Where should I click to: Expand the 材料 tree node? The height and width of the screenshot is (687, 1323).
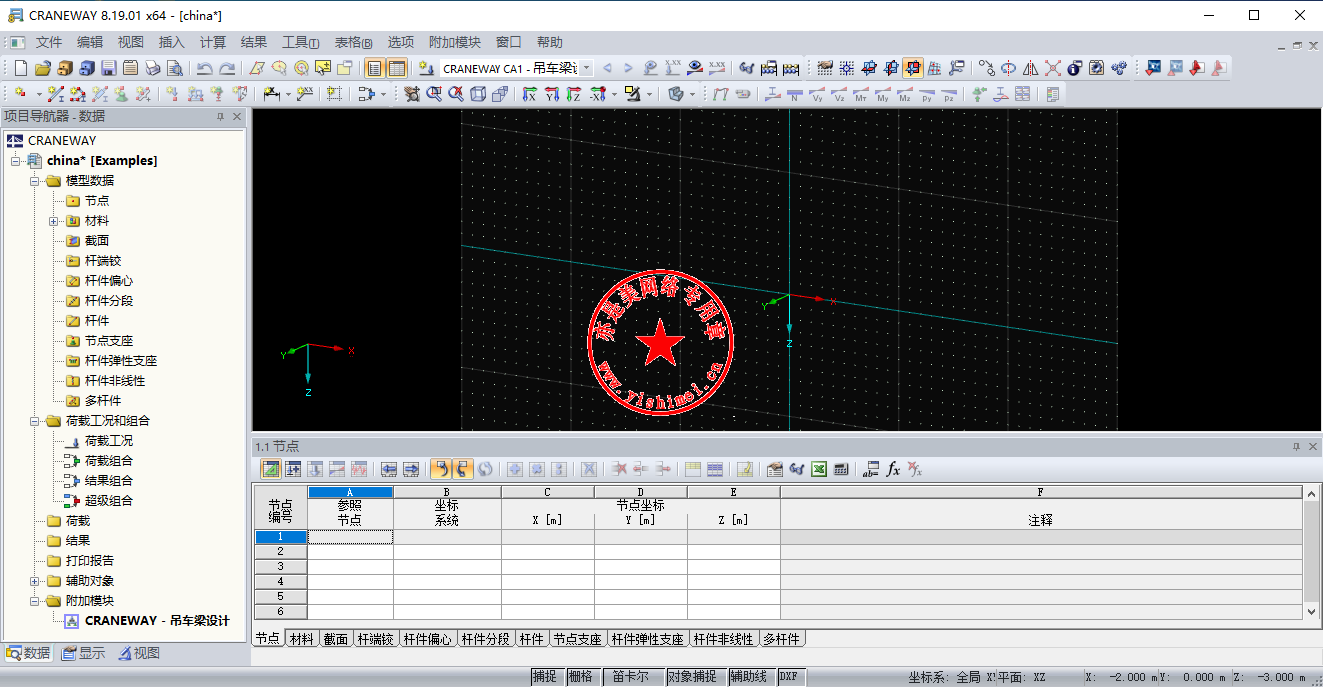[x=54, y=221]
